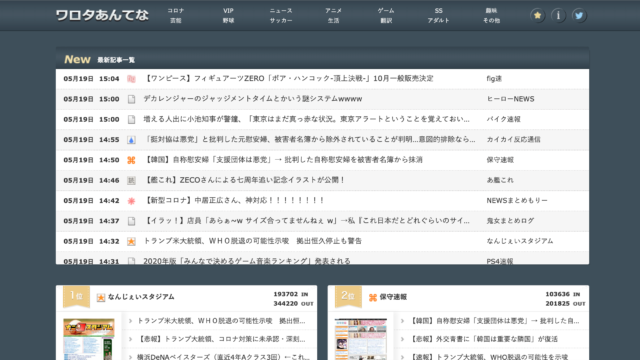Open 【速報】トランプ大統領、WHO脱退 link
Image resolution: width=640 pixels, height=360 pixels.
[489, 356]
